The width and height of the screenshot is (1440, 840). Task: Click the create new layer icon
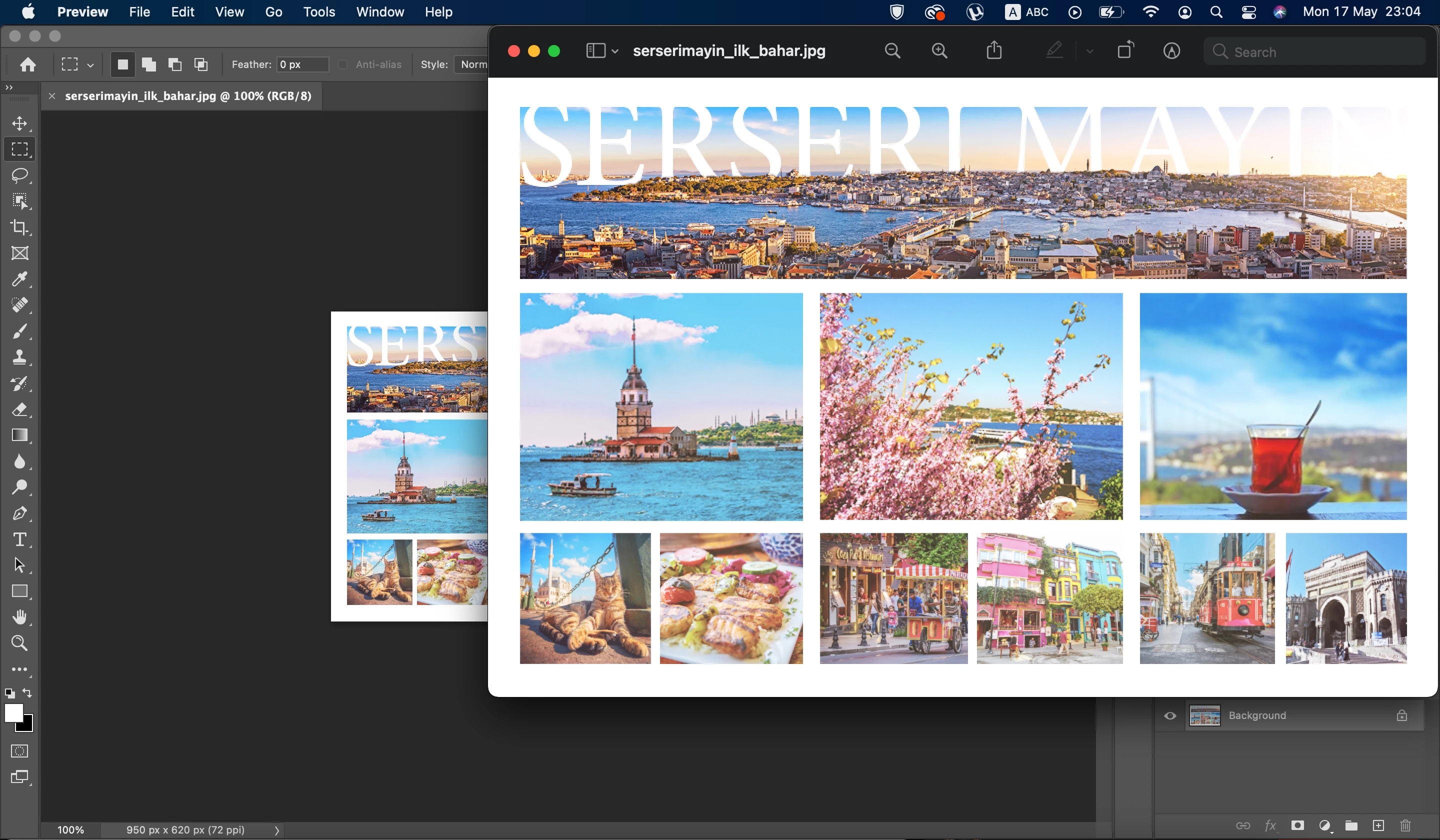[x=1378, y=825]
